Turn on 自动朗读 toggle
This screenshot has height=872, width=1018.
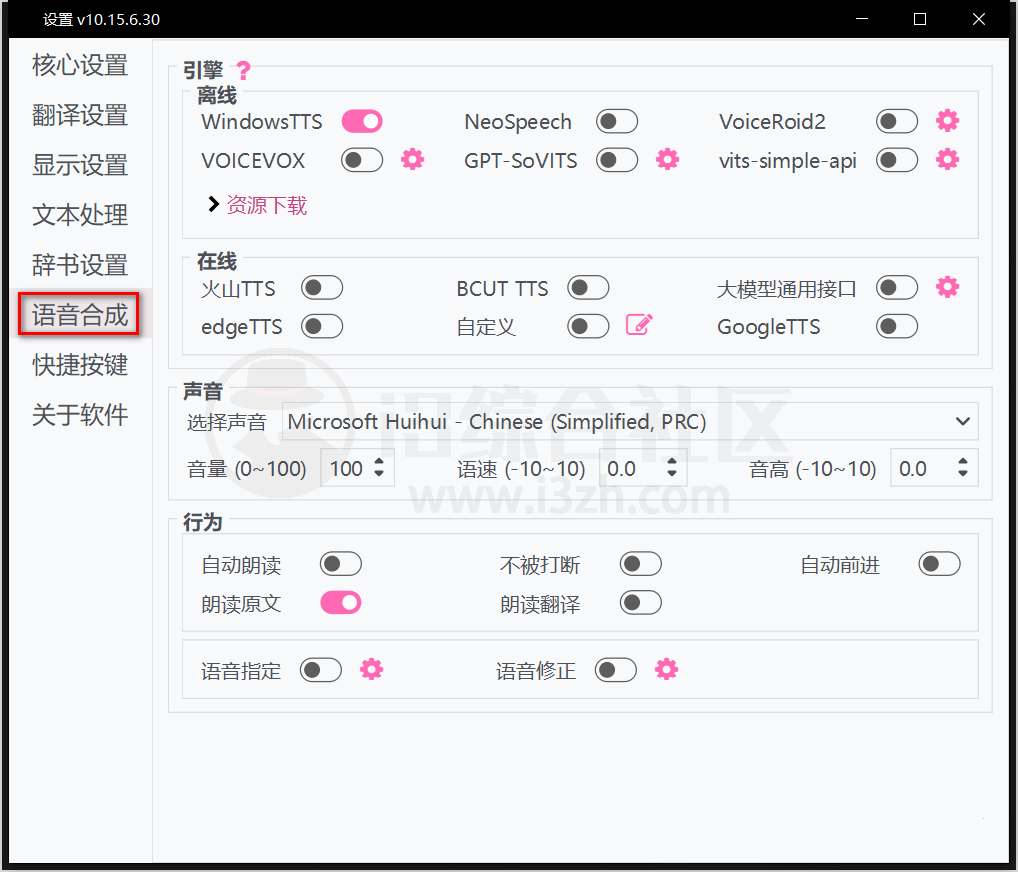pos(340,564)
